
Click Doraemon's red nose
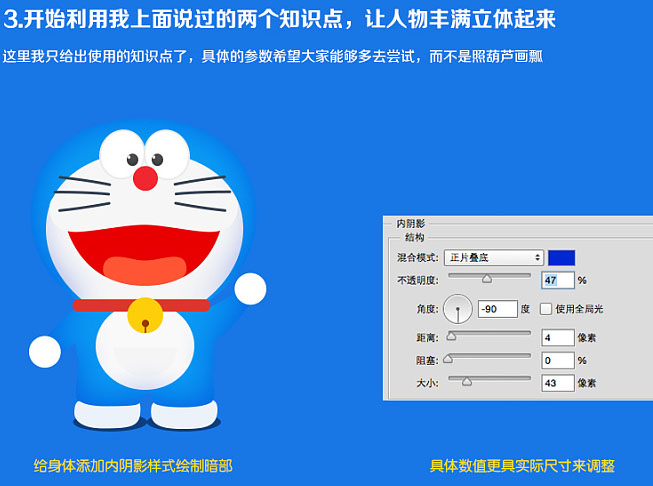(x=145, y=178)
